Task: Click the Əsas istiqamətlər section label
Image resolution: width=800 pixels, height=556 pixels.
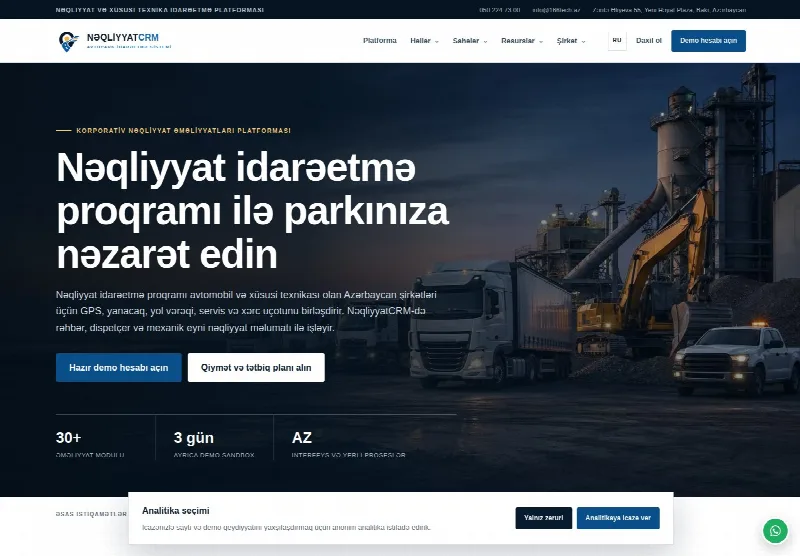Action: pos(91,514)
